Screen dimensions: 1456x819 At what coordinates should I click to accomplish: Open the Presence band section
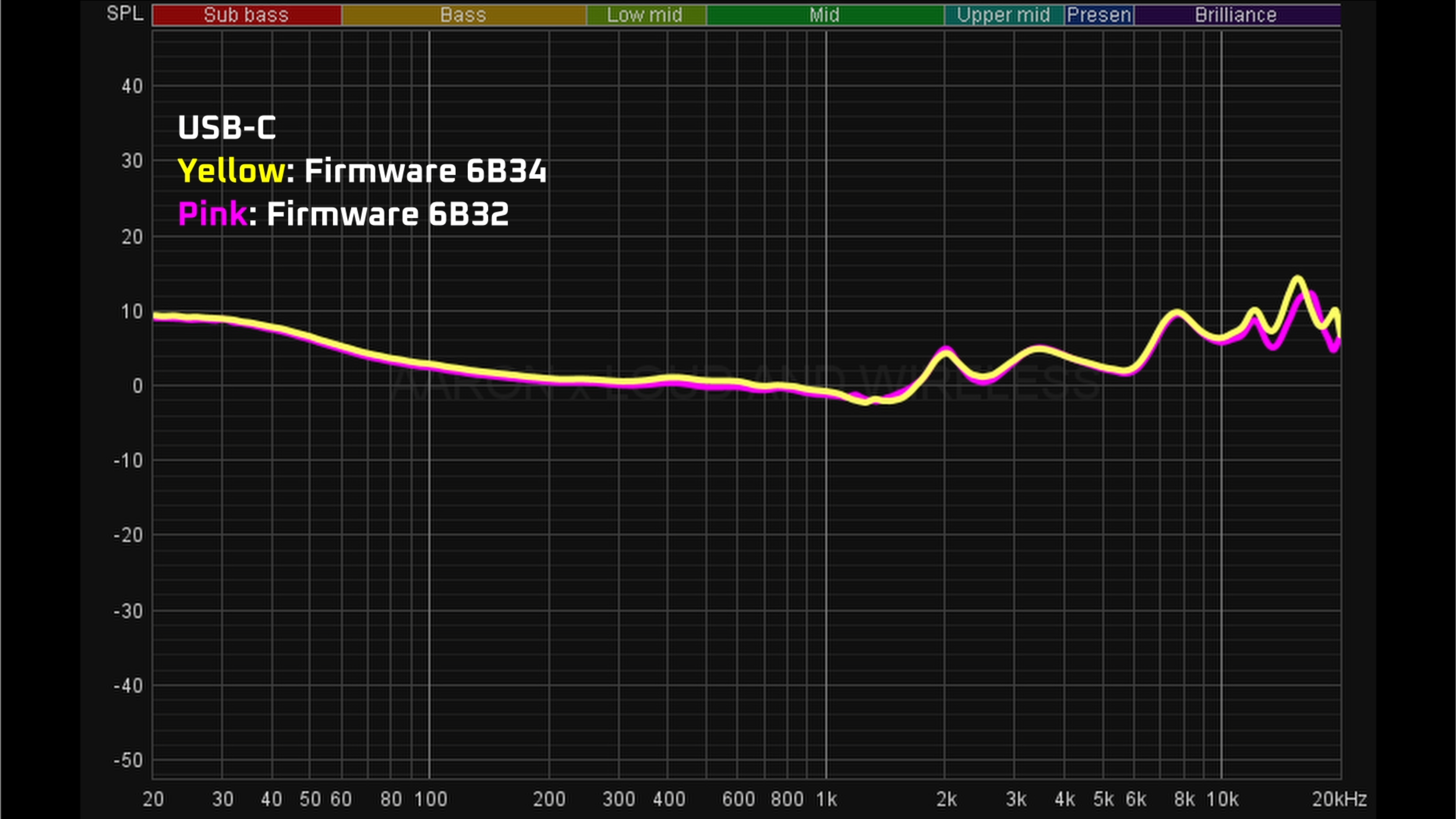pos(1100,15)
